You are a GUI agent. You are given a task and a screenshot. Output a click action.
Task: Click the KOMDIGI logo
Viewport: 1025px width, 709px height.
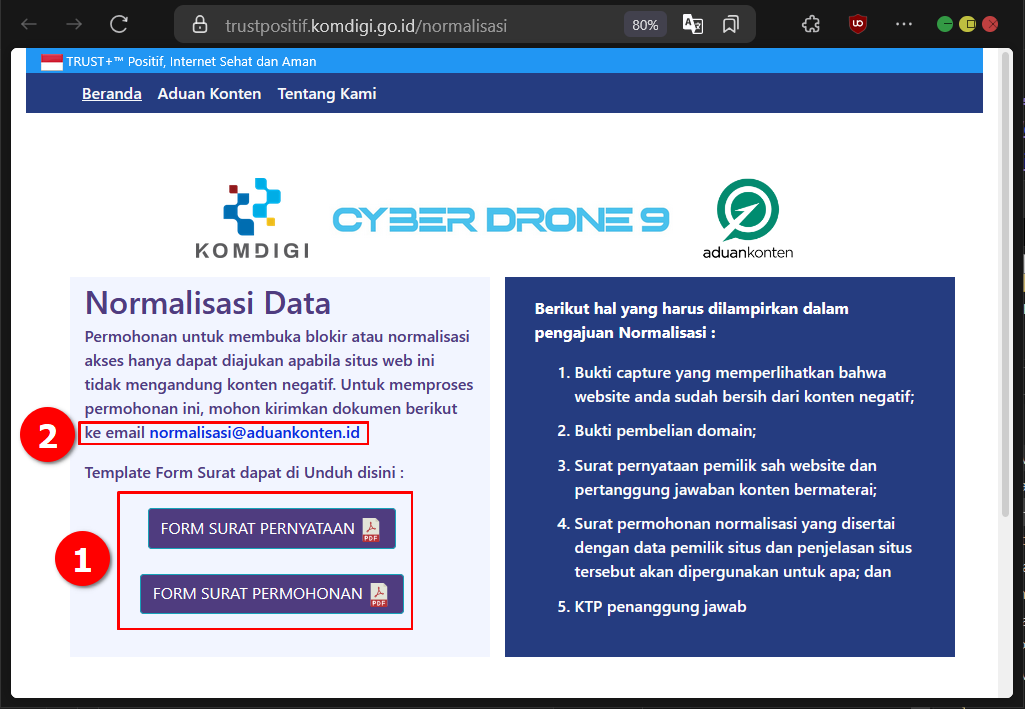coord(251,217)
